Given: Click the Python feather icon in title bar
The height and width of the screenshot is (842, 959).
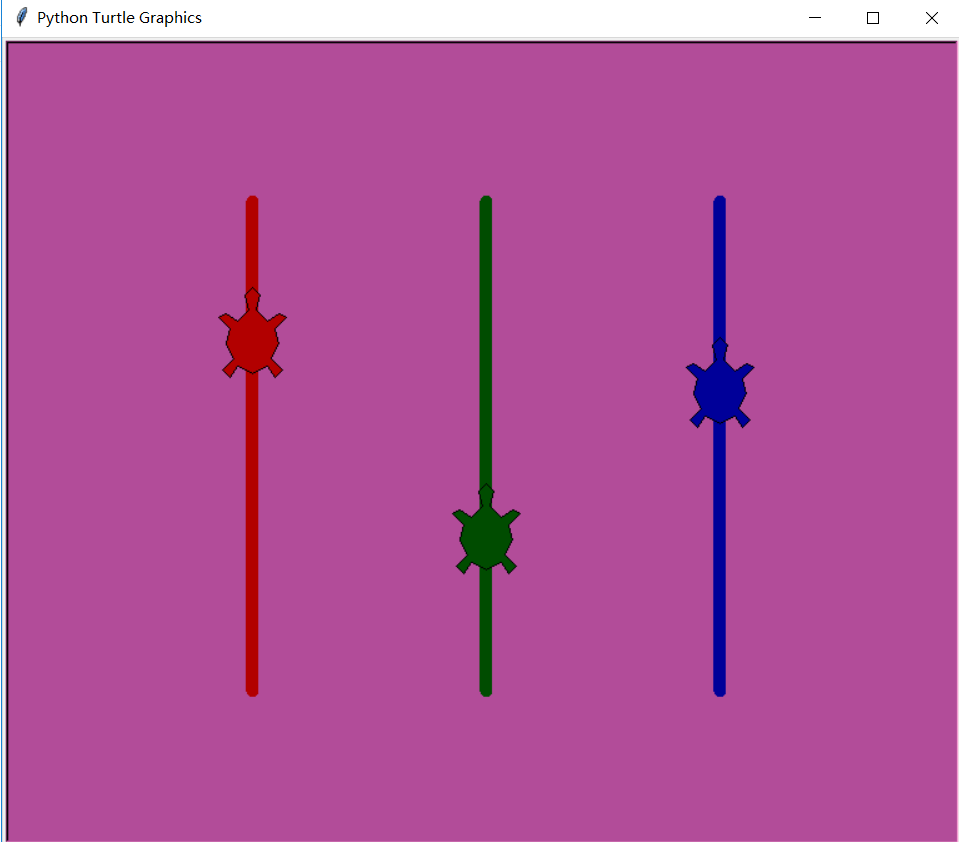Looking at the screenshot, I should [21, 17].
